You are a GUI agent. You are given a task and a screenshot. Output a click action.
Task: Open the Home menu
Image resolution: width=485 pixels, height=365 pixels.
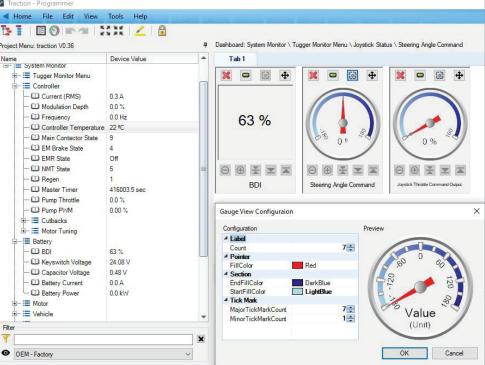click(x=22, y=16)
